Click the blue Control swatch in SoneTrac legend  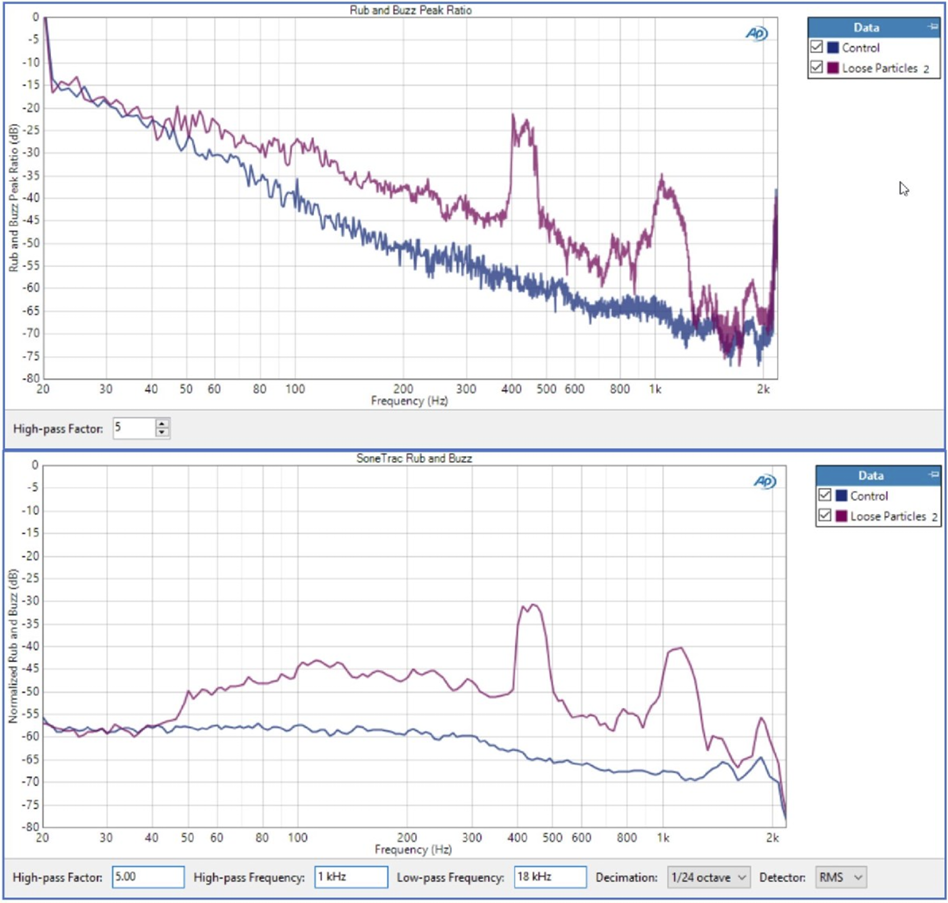coord(841,496)
